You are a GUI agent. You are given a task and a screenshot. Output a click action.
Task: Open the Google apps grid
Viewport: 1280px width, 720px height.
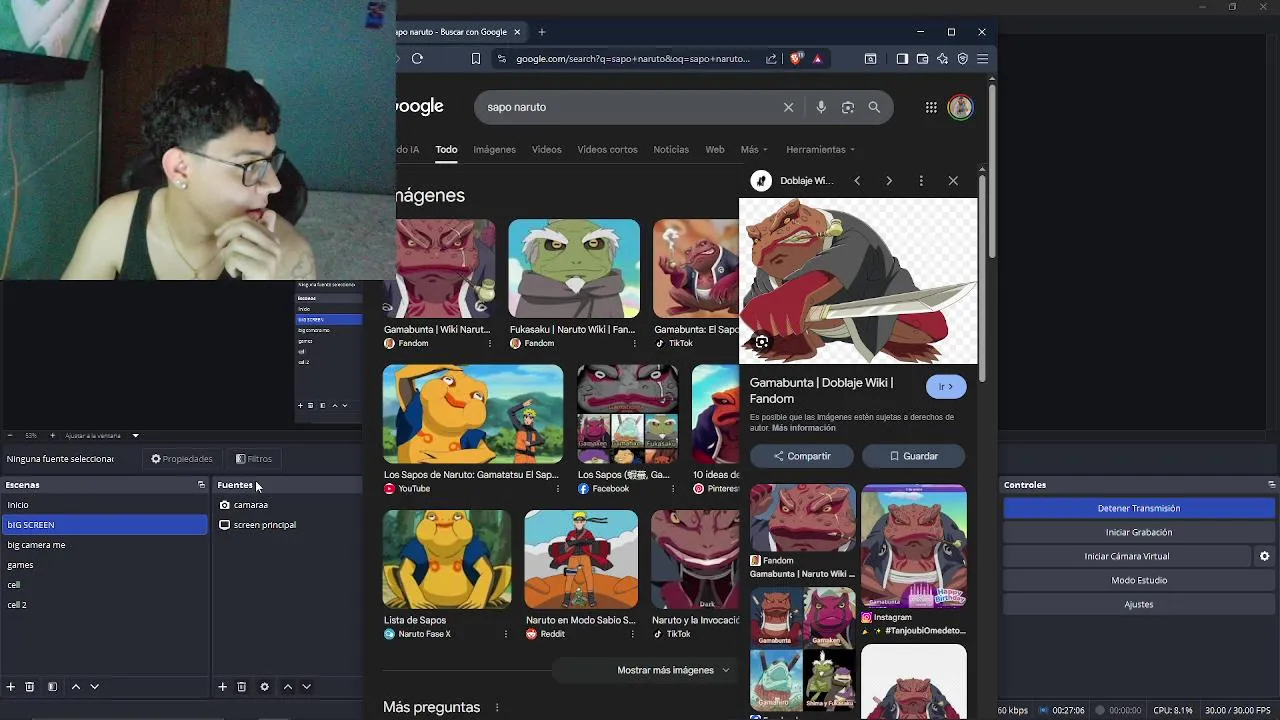click(931, 107)
